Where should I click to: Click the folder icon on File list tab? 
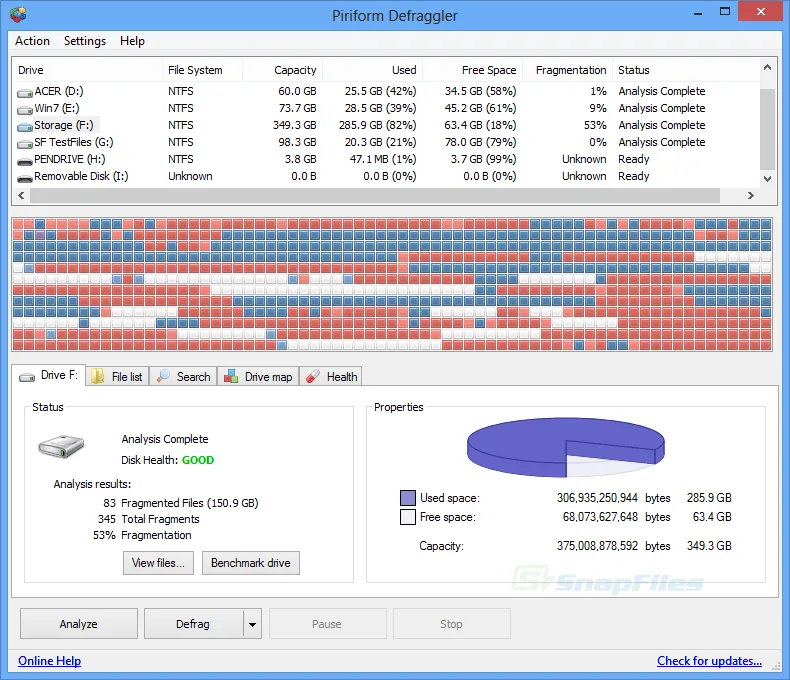click(x=97, y=376)
